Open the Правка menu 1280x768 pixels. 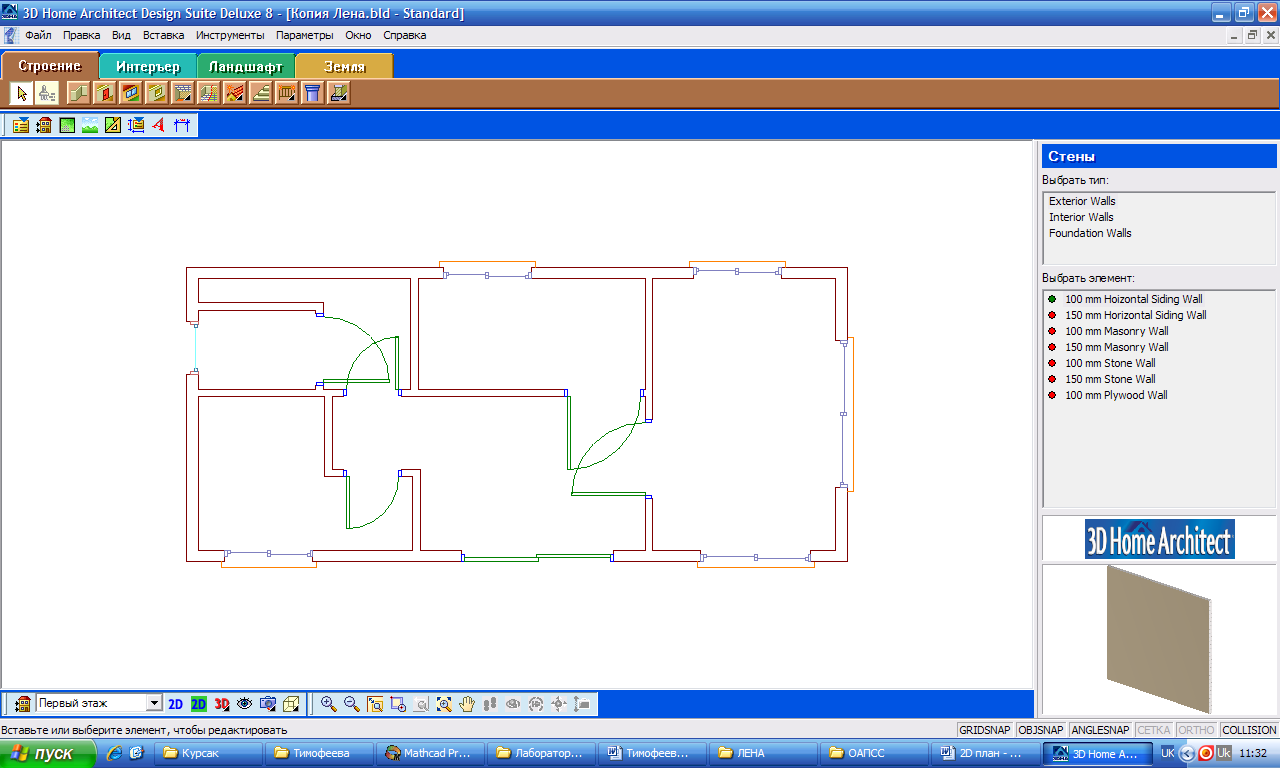pyautogui.click(x=81, y=35)
